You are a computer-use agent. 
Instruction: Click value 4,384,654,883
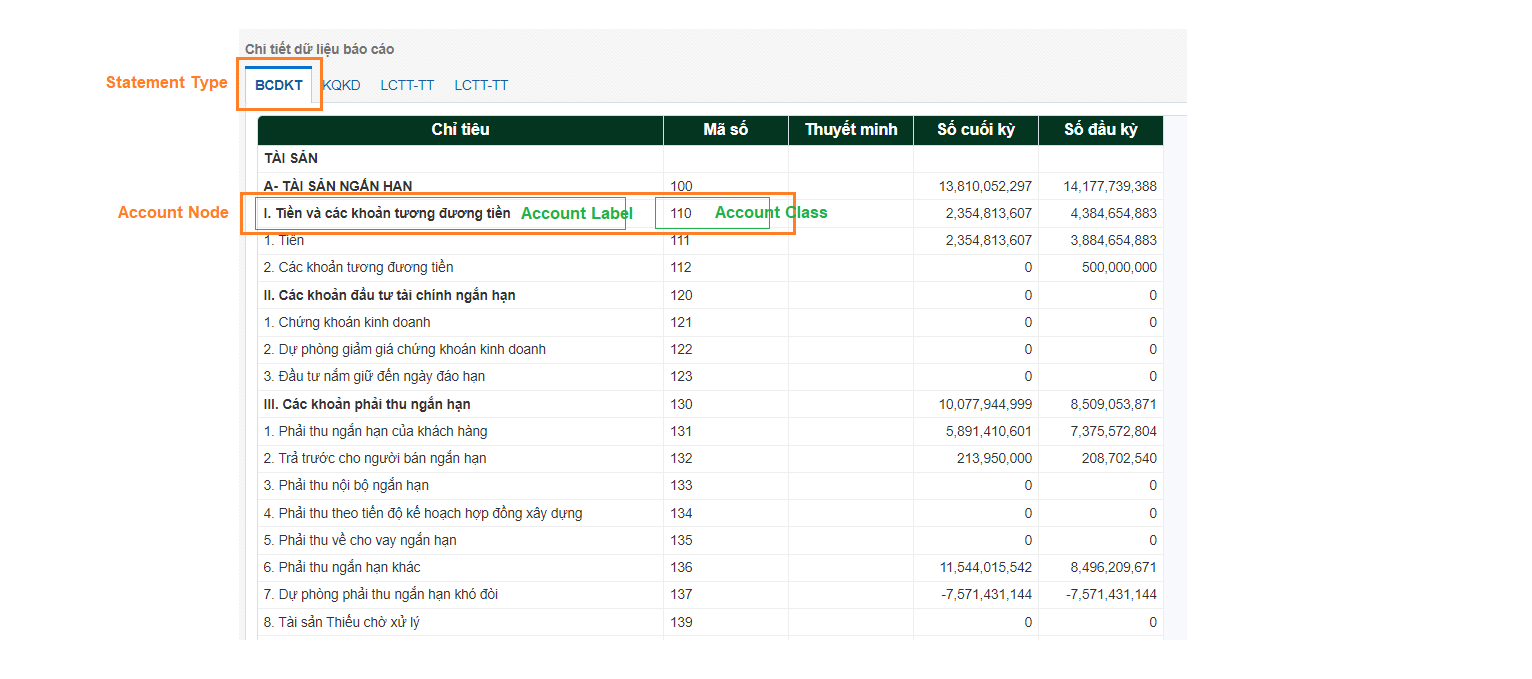pos(1114,213)
